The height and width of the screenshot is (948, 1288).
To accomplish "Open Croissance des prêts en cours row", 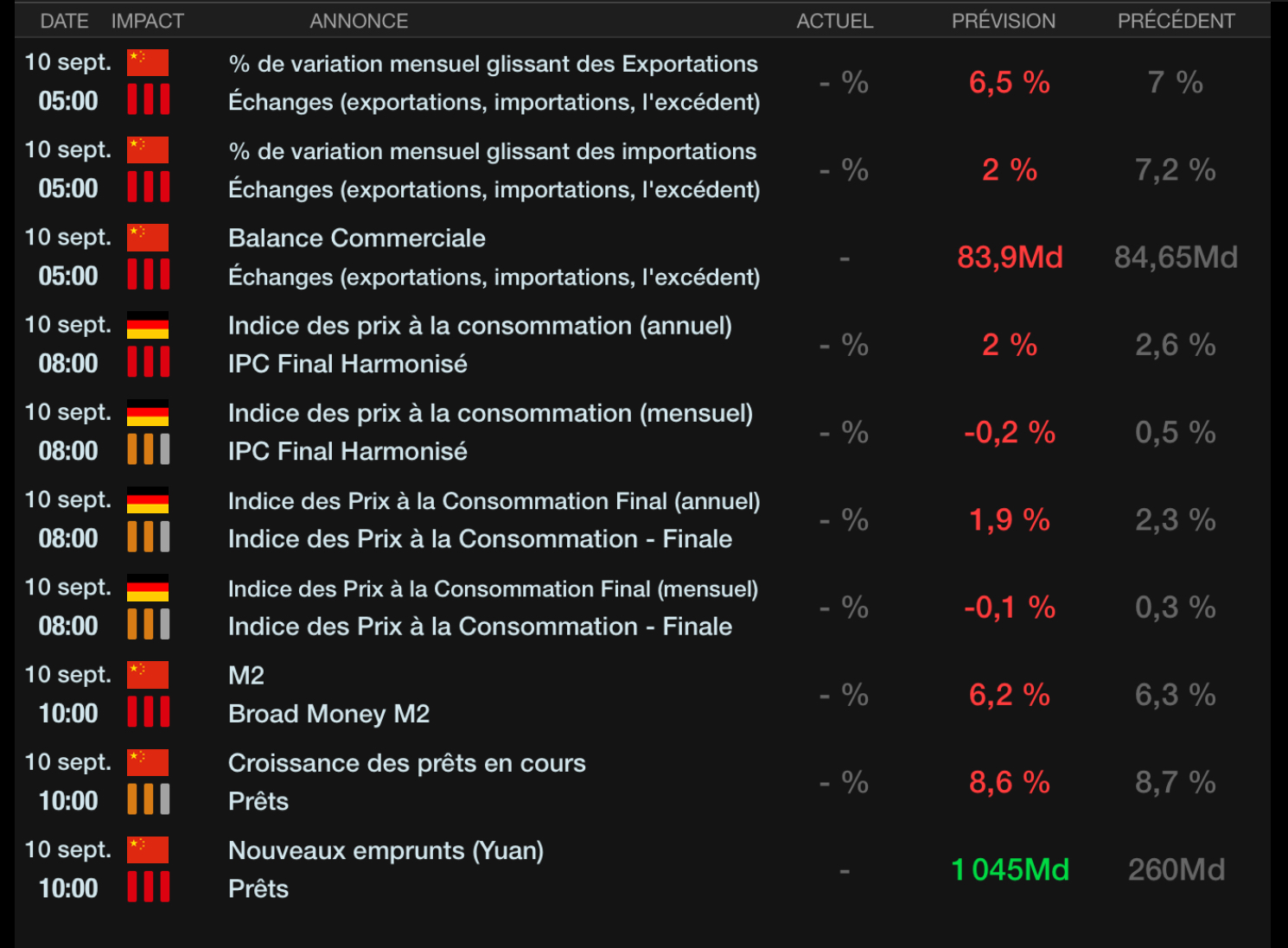I will pyautogui.click(x=406, y=764).
